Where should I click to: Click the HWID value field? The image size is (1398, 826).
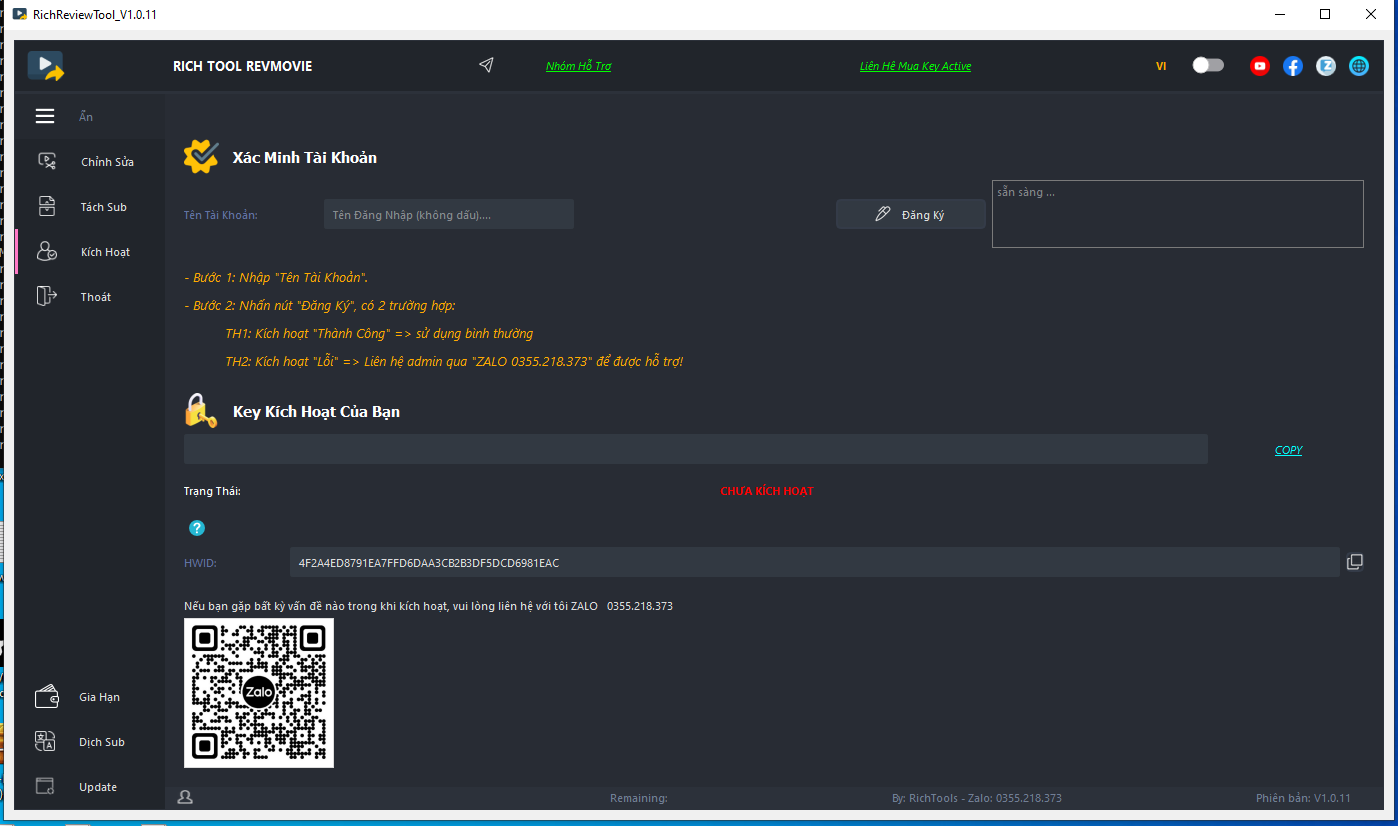pos(815,562)
